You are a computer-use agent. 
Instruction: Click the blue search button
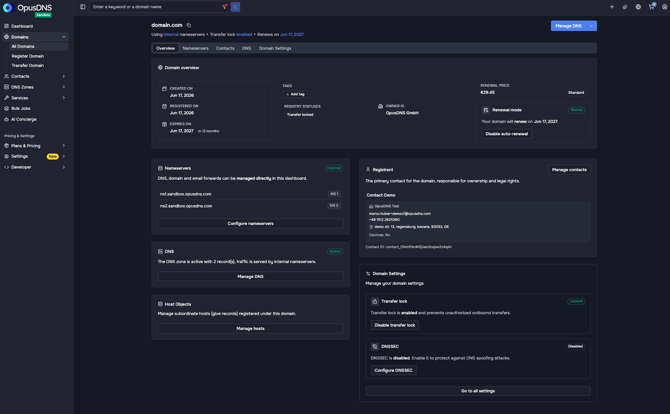[x=235, y=7]
